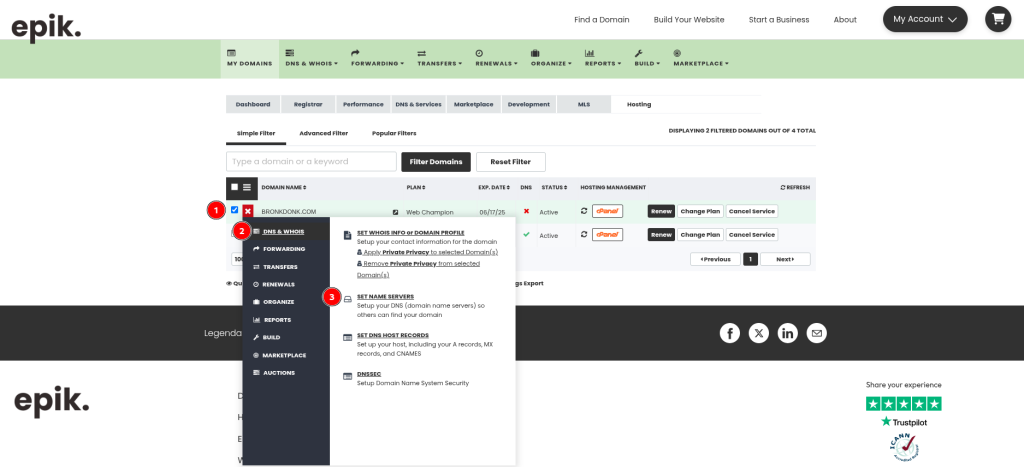Expand the RENEWALS top nav dropdown
The image size is (1024, 467).
coord(496,59)
